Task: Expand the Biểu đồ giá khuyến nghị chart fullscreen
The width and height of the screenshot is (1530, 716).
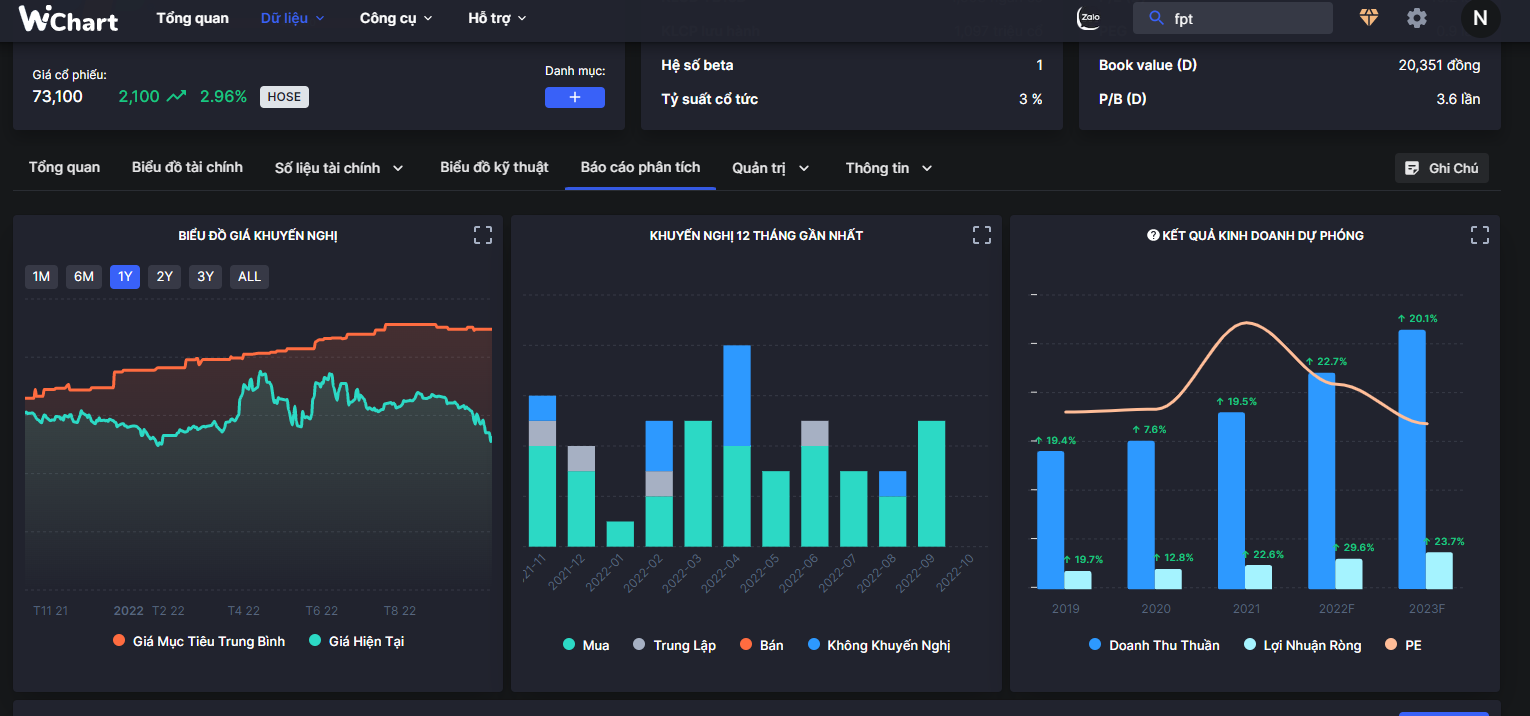Action: pos(483,235)
